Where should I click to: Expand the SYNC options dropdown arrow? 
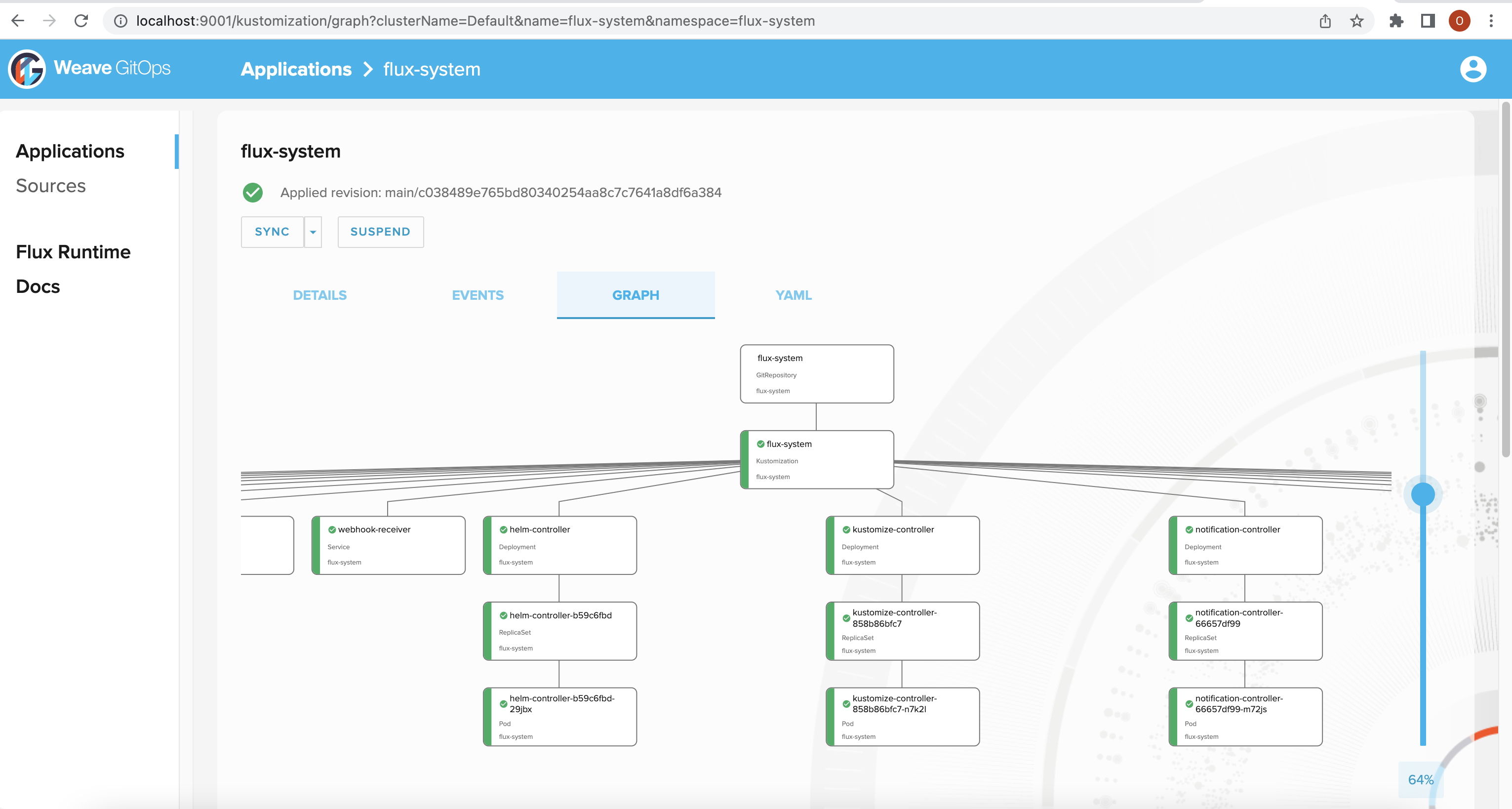(313, 232)
